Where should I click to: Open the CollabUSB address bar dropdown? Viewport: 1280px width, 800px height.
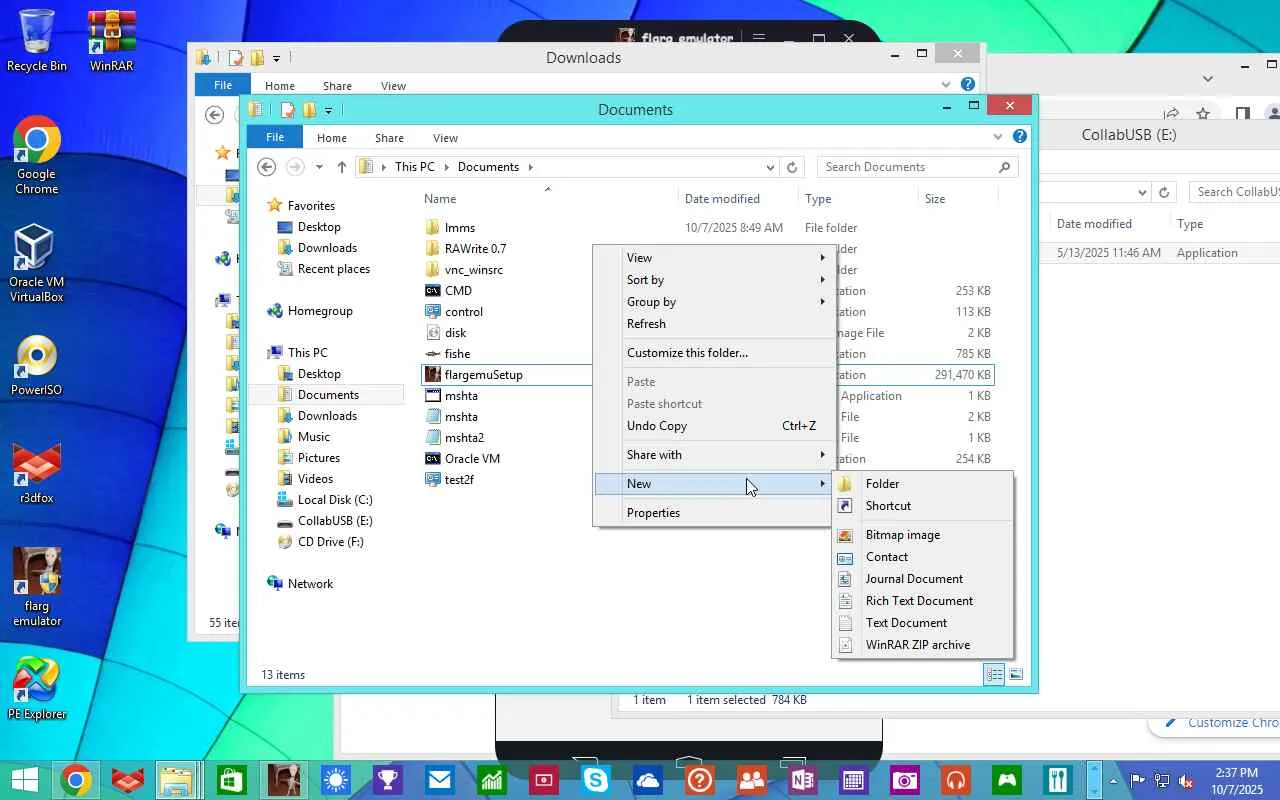pos(1142,192)
